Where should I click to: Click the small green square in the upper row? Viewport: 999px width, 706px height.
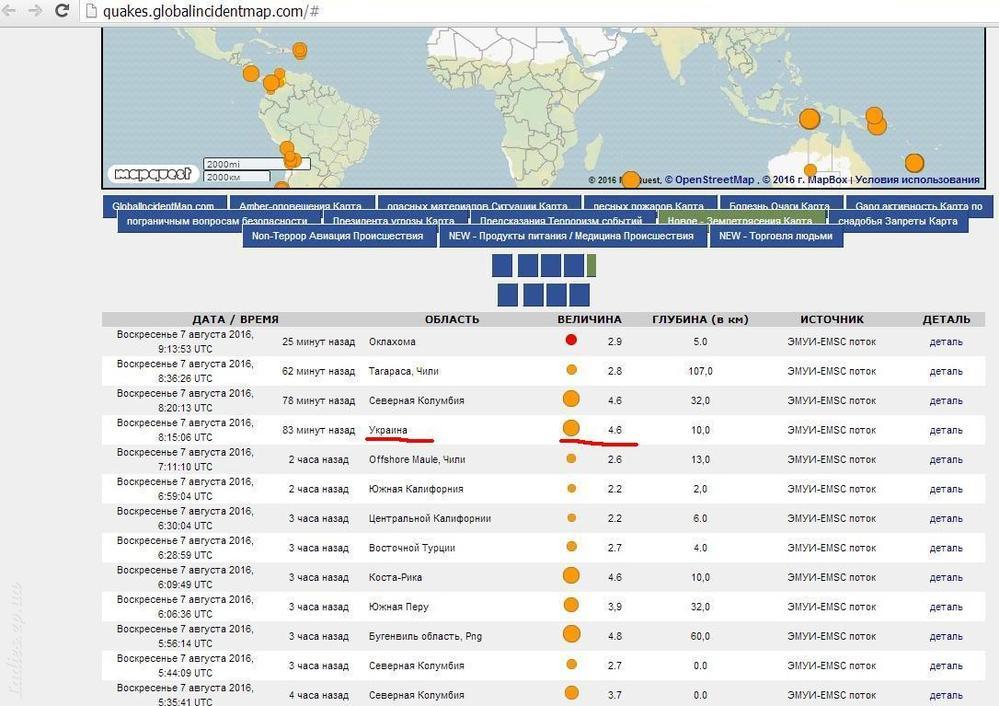tap(591, 265)
